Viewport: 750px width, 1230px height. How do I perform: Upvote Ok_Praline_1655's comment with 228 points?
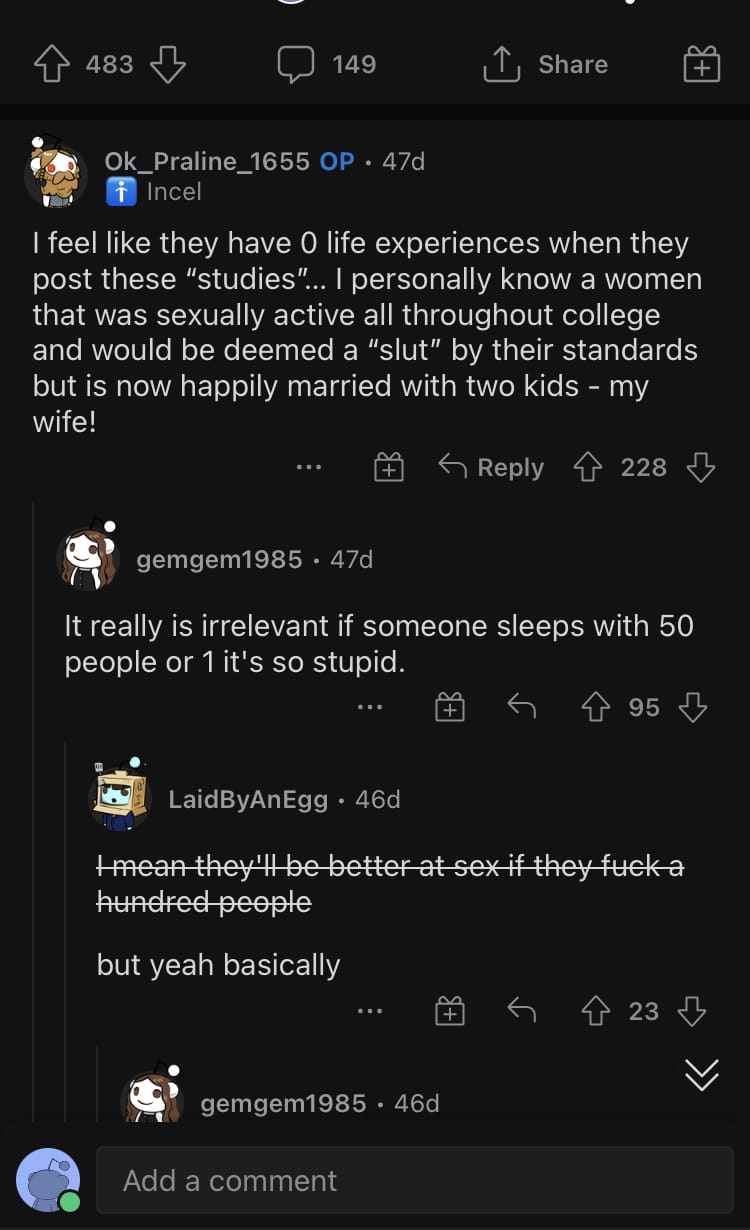[587, 467]
